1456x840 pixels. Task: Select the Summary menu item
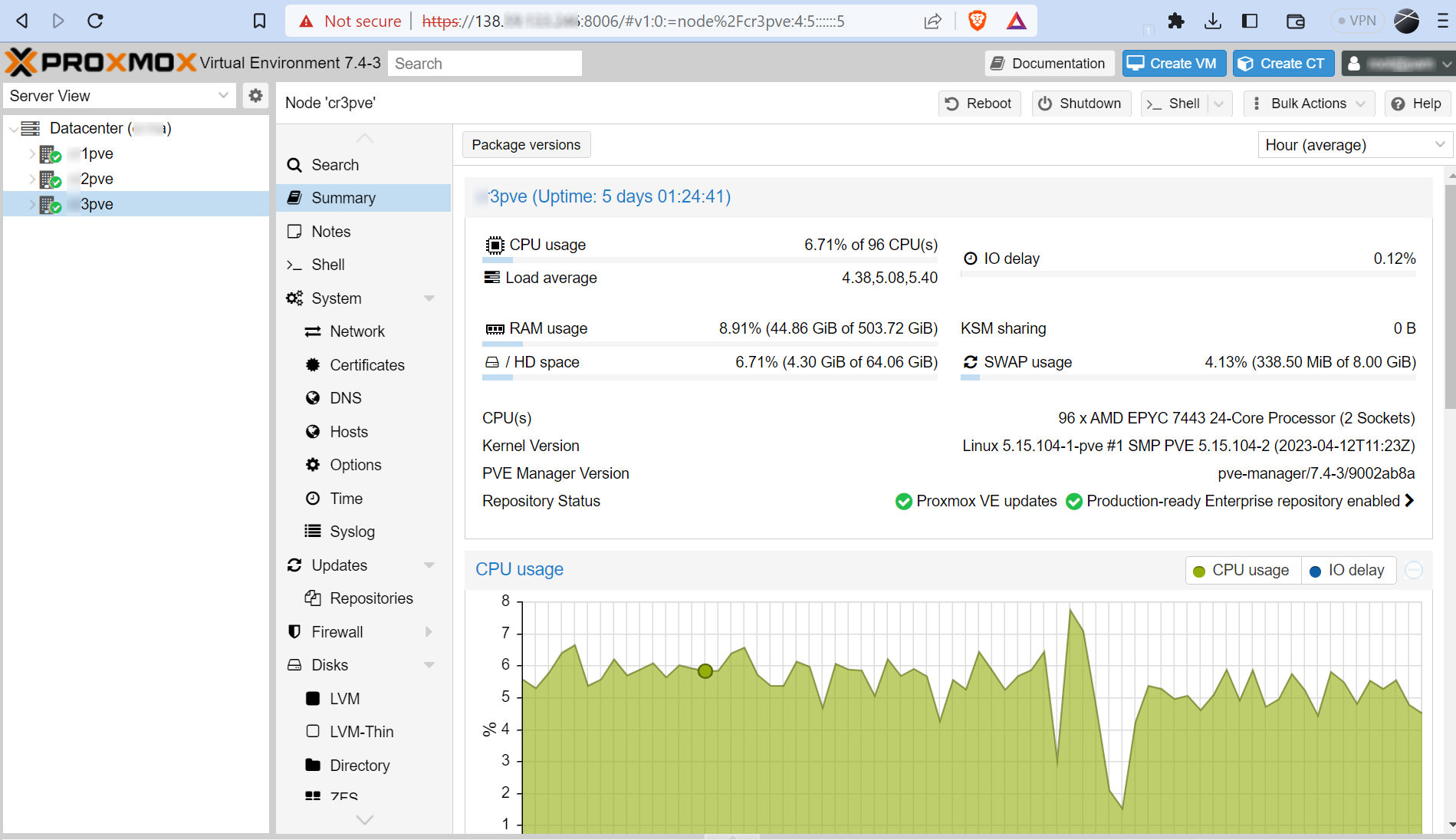(x=363, y=198)
